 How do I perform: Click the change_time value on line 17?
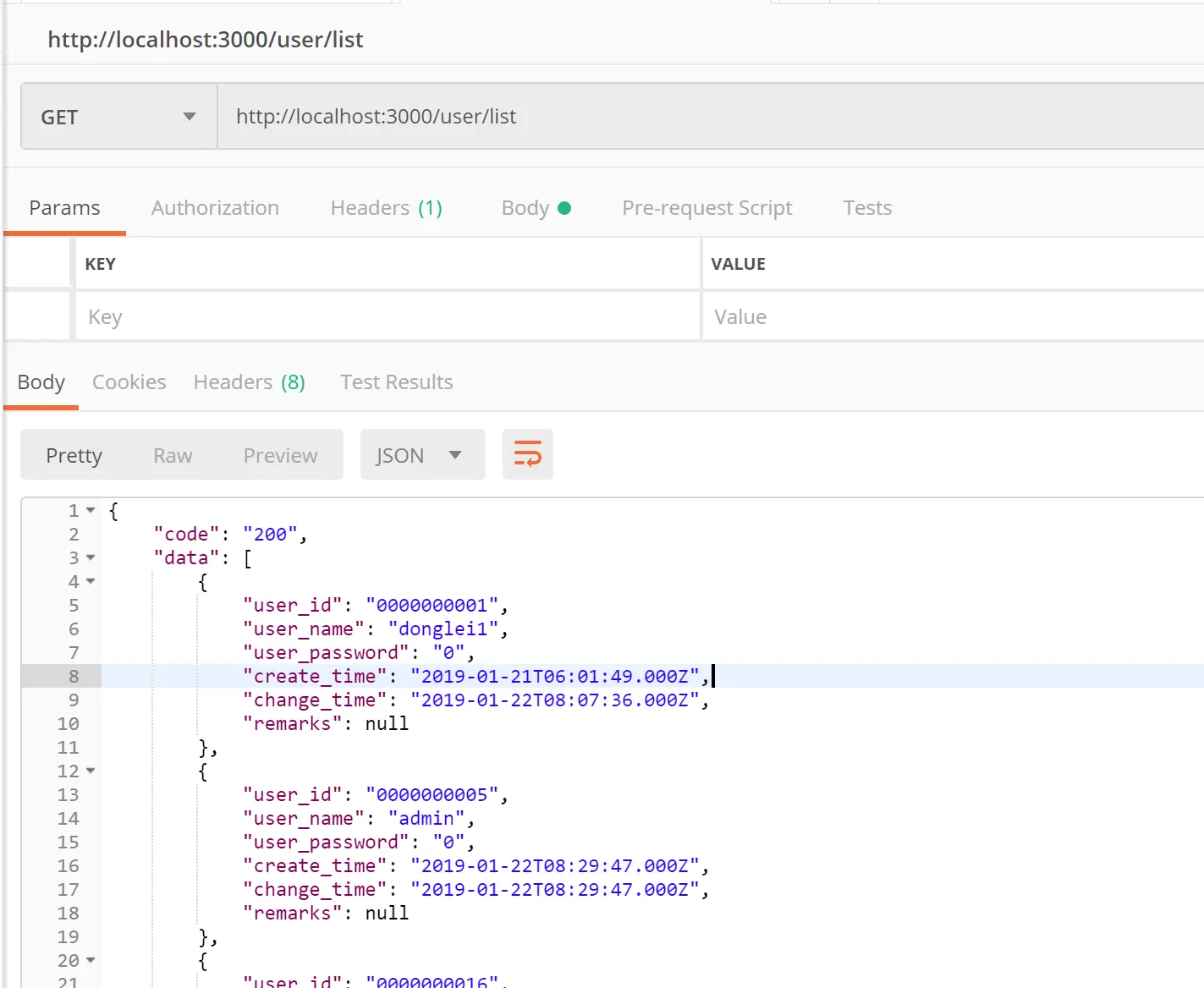pos(555,889)
